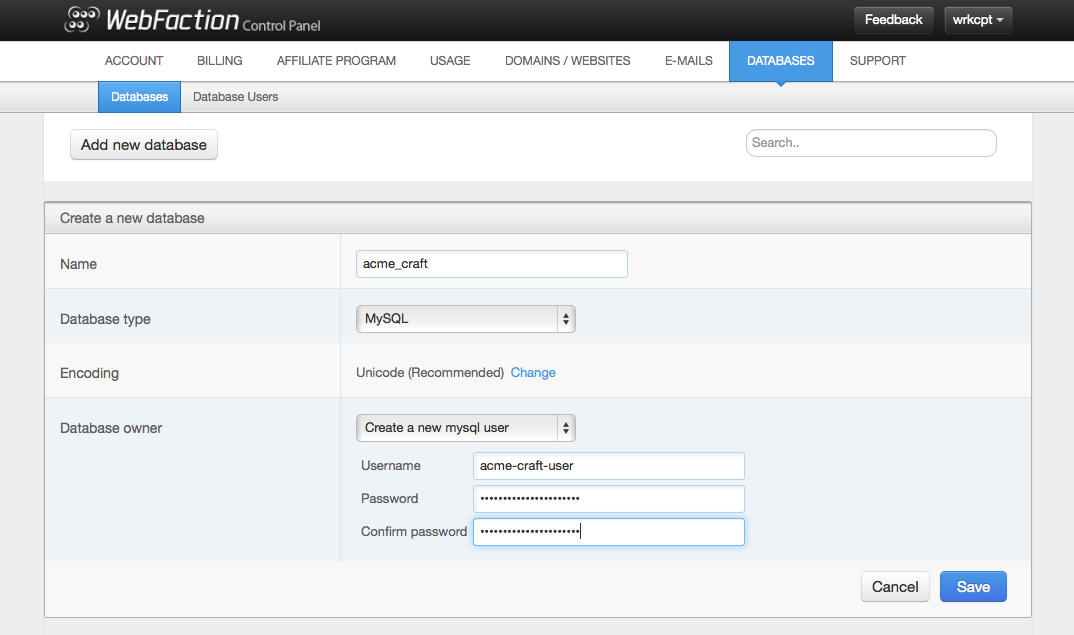Viewport: 1074px width, 635px height.
Task: Click the Change encoding link
Action: [x=533, y=373]
